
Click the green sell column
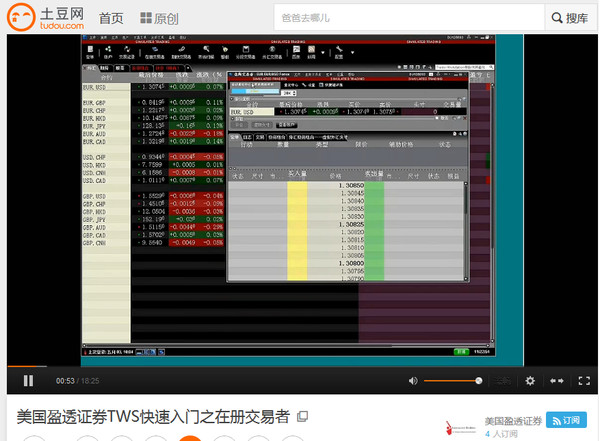coord(374,231)
